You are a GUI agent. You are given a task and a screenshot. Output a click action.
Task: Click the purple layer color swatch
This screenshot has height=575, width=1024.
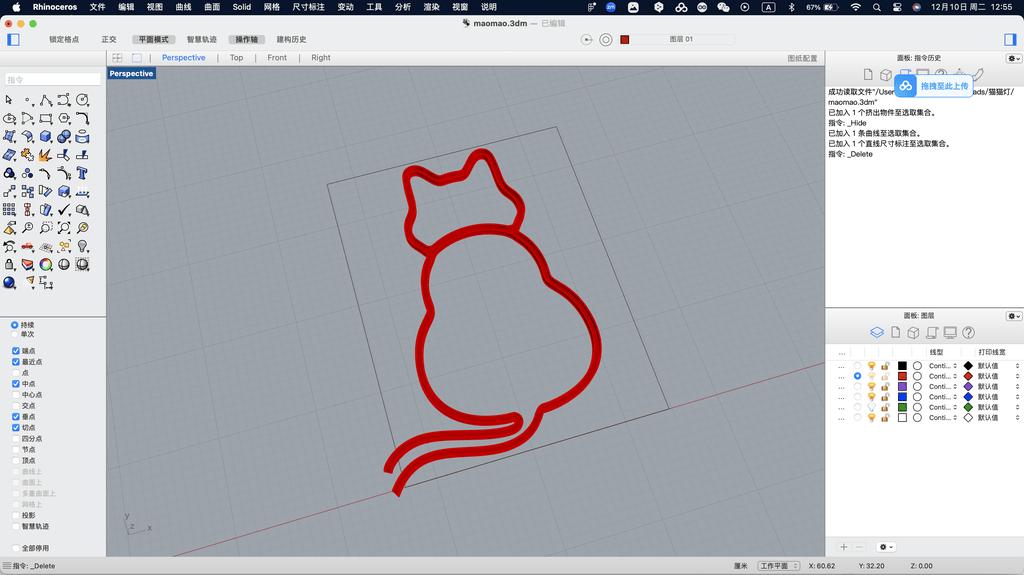(x=903, y=386)
